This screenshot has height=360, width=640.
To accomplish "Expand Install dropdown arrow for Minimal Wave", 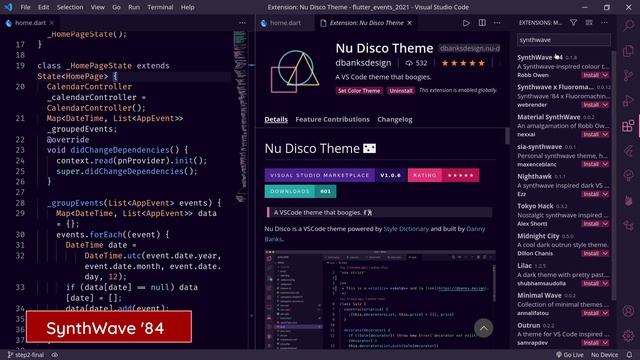I will pos(605,313).
